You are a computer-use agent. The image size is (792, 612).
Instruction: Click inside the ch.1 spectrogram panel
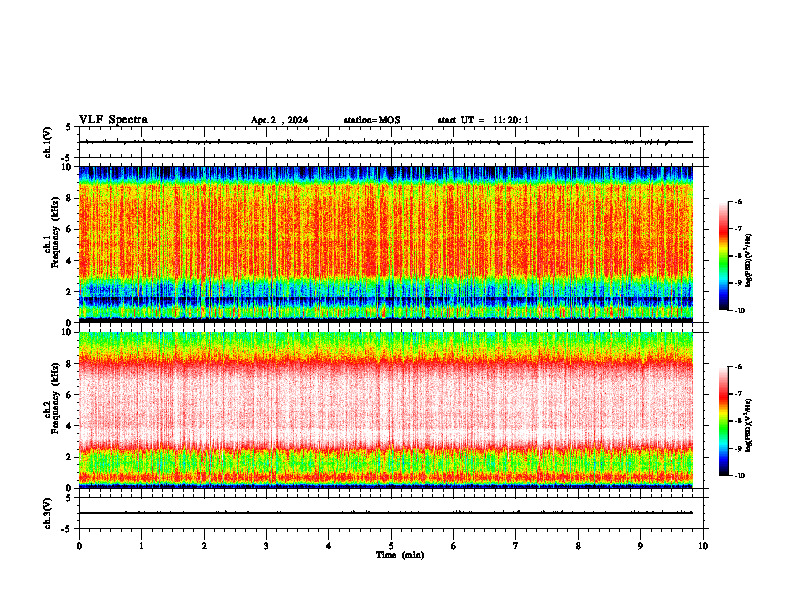(386, 244)
